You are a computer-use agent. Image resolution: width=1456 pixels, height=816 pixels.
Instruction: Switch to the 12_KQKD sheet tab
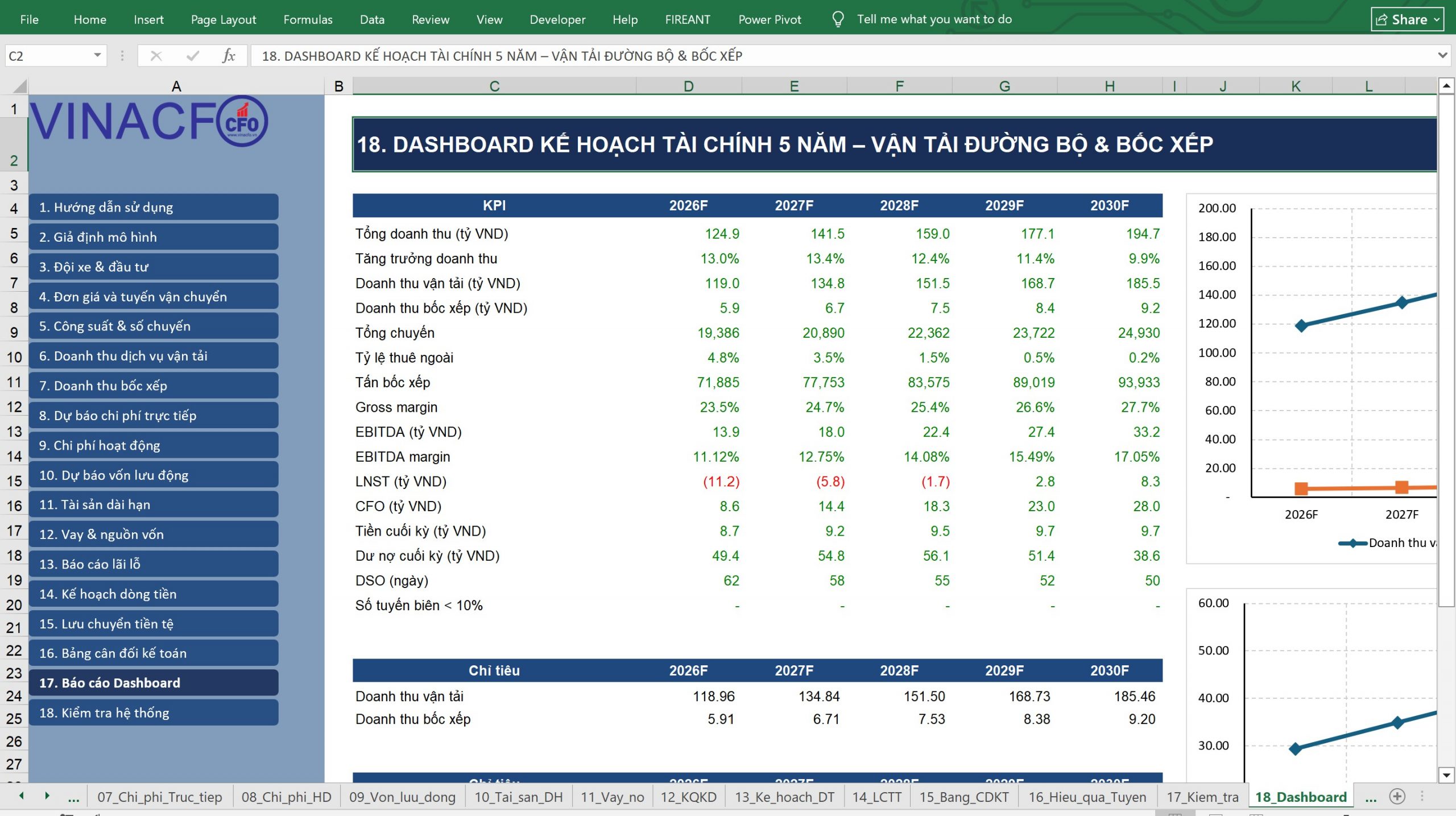click(688, 797)
